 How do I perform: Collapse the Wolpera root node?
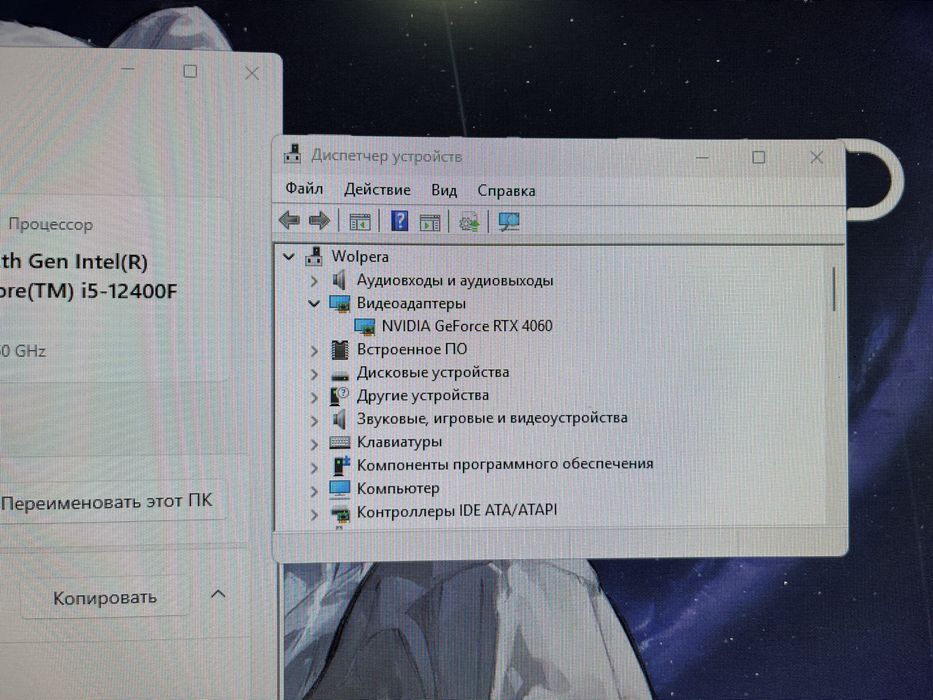click(x=289, y=257)
